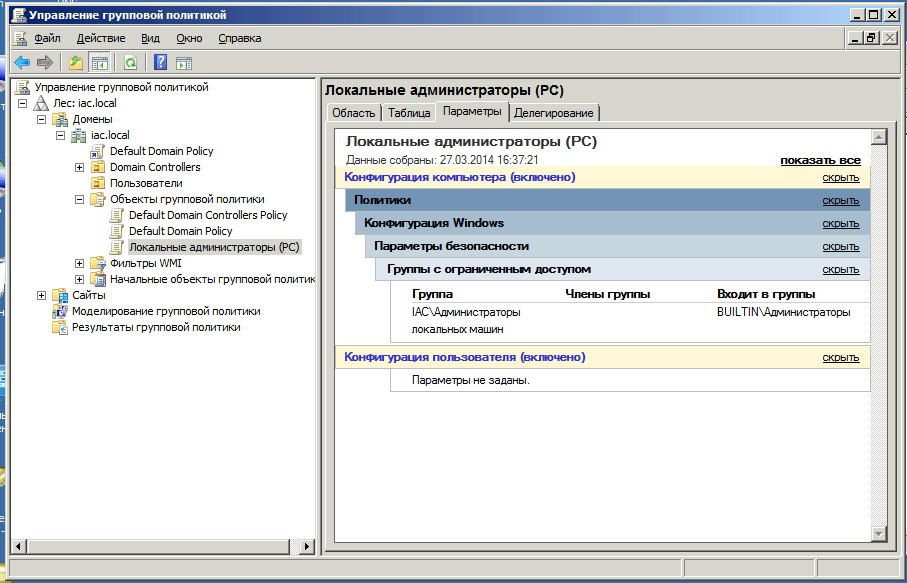This screenshot has height=583, width=907.
Task: Click скрыть link beside Параметры безопасности
Action: 840,246
